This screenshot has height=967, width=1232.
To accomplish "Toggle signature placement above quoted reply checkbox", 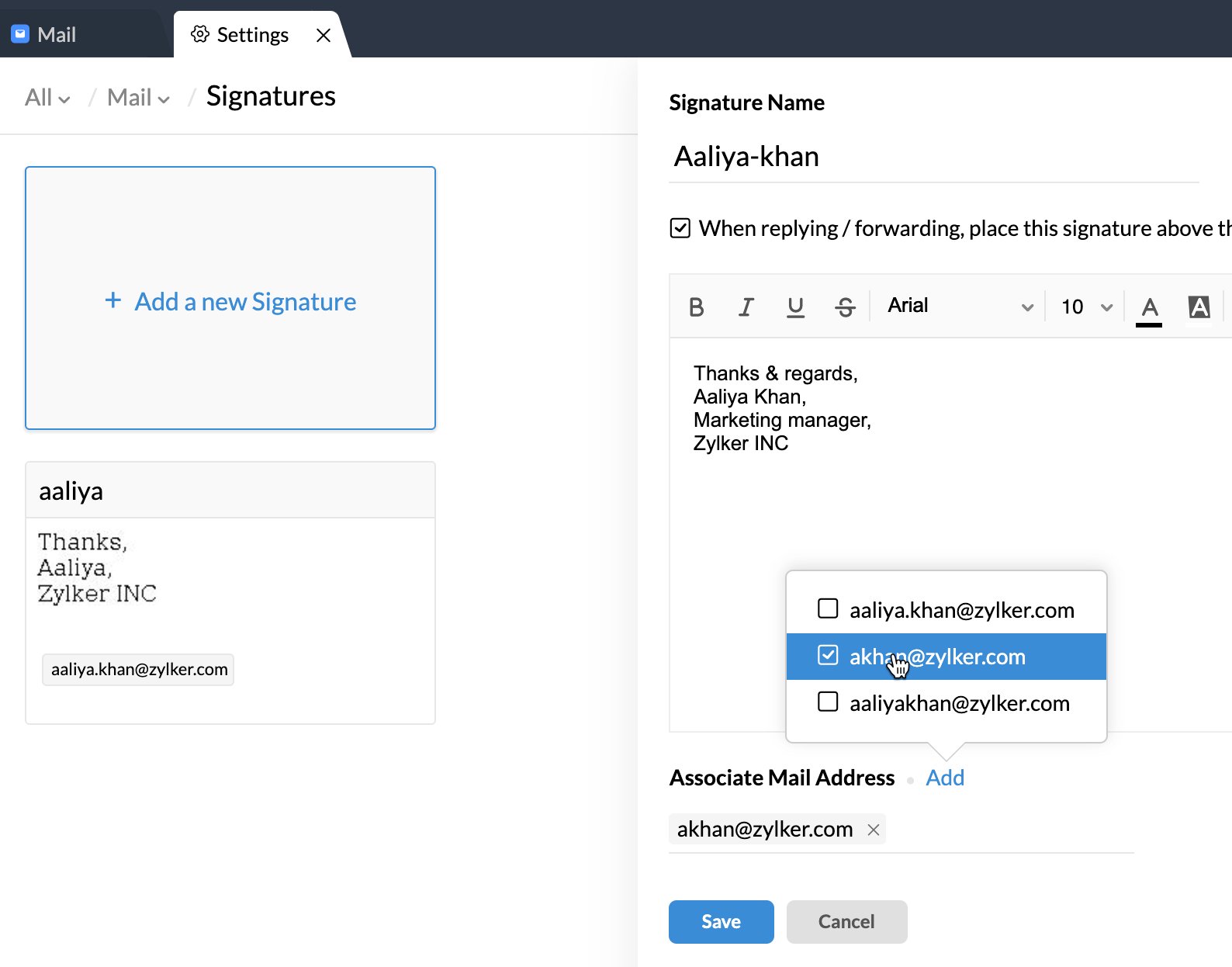I will click(680, 228).
